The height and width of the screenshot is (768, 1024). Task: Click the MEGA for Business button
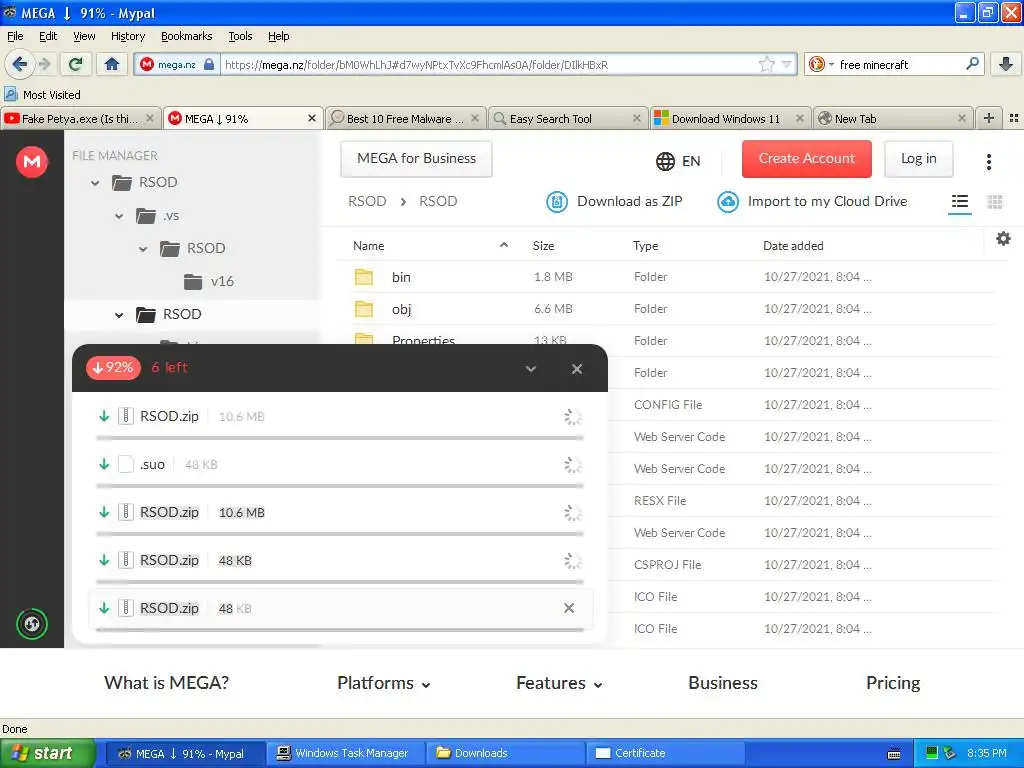tap(416, 159)
